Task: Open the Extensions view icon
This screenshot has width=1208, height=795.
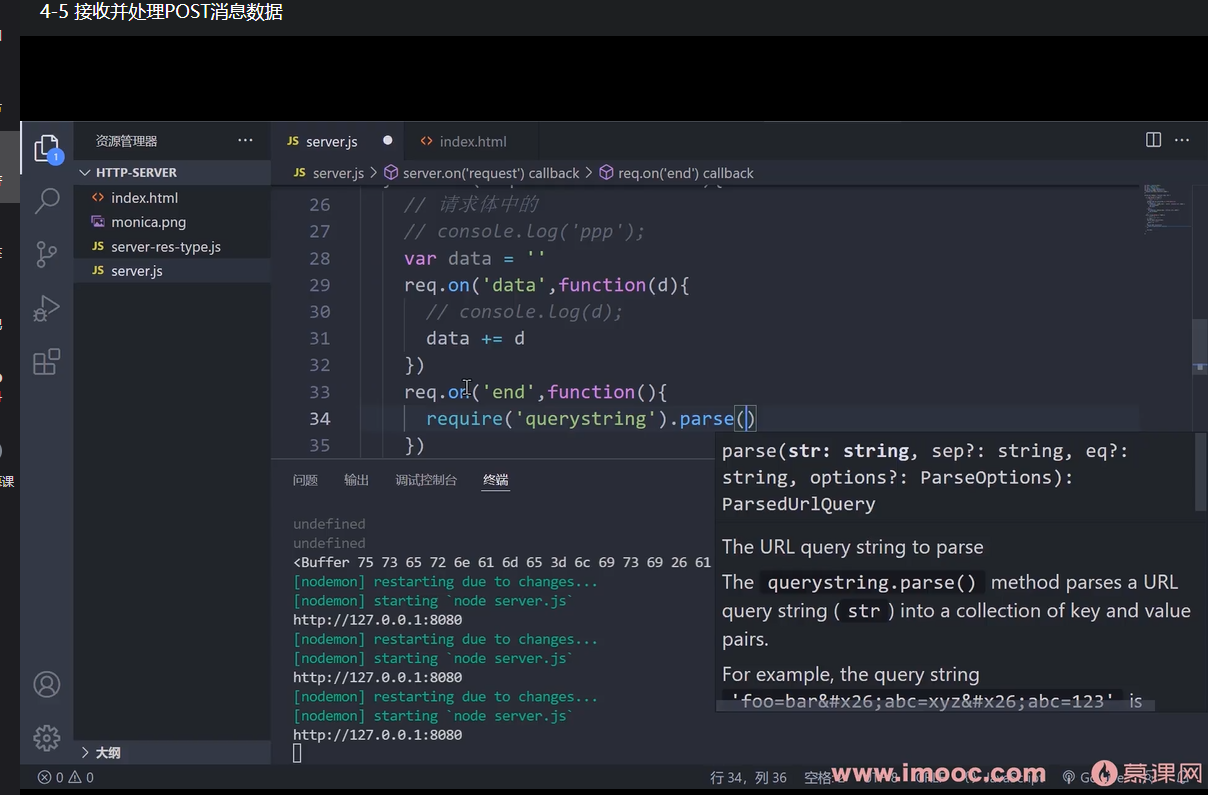Action: (47, 362)
